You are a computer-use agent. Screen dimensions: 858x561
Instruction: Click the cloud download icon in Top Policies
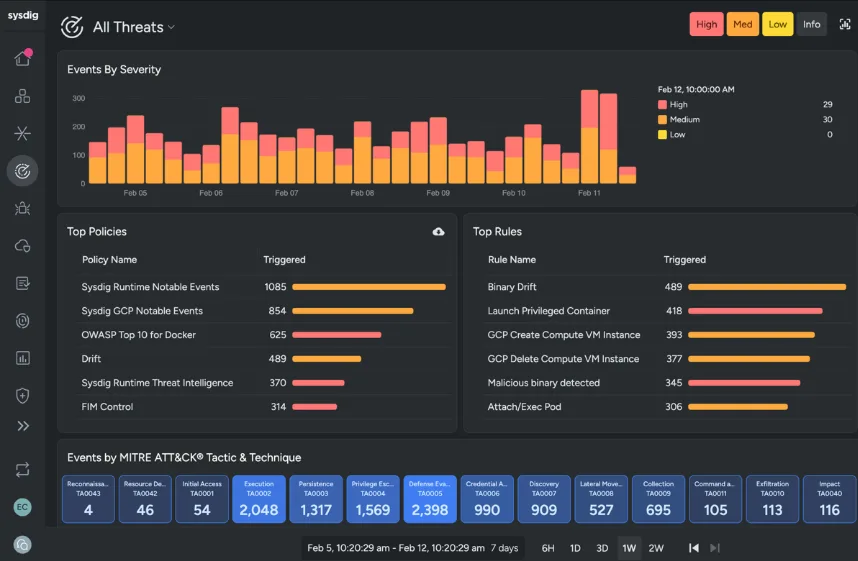pos(438,232)
